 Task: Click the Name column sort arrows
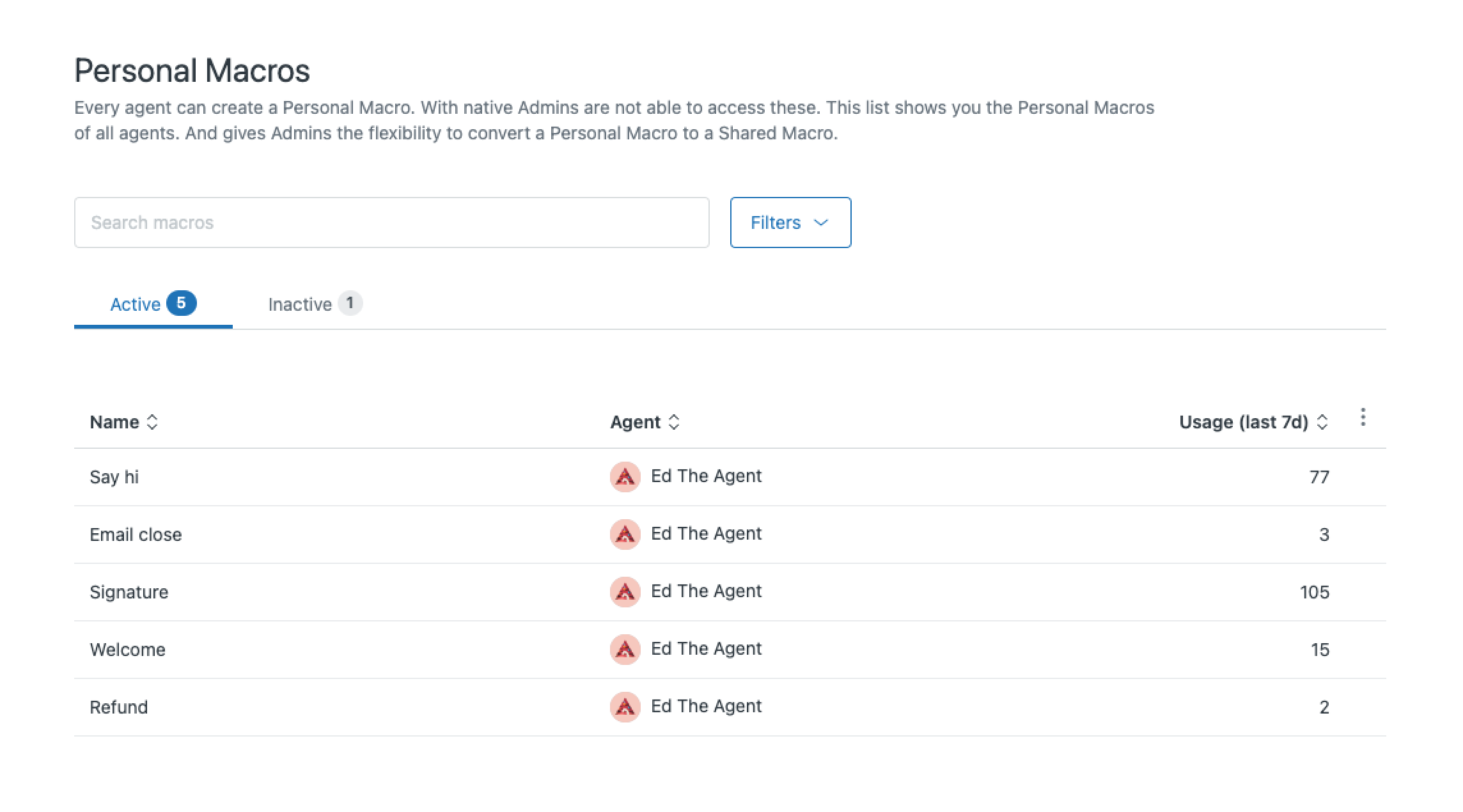pos(152,422)
